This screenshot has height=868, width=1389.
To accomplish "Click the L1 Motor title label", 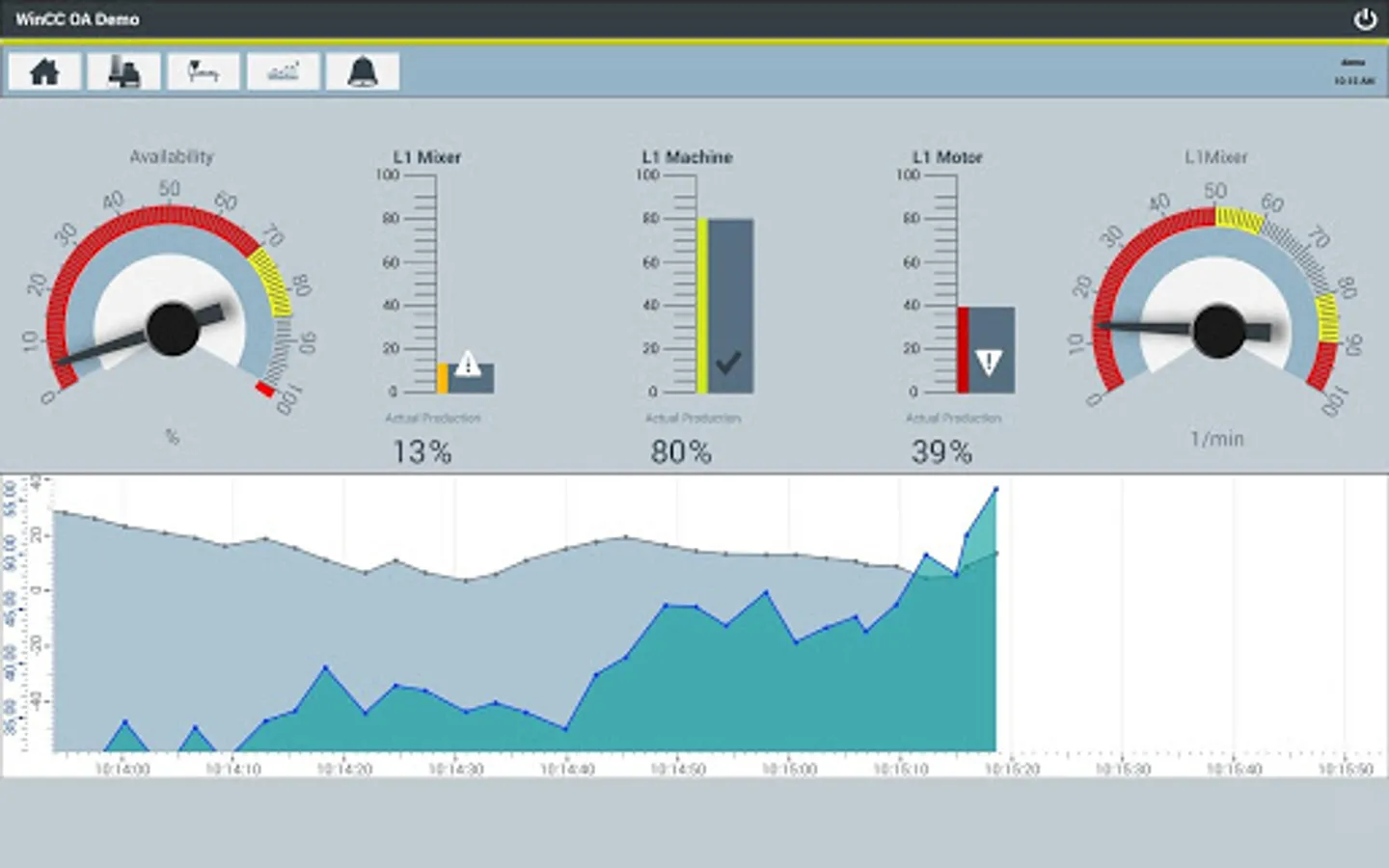I will (x=947, y=157).
